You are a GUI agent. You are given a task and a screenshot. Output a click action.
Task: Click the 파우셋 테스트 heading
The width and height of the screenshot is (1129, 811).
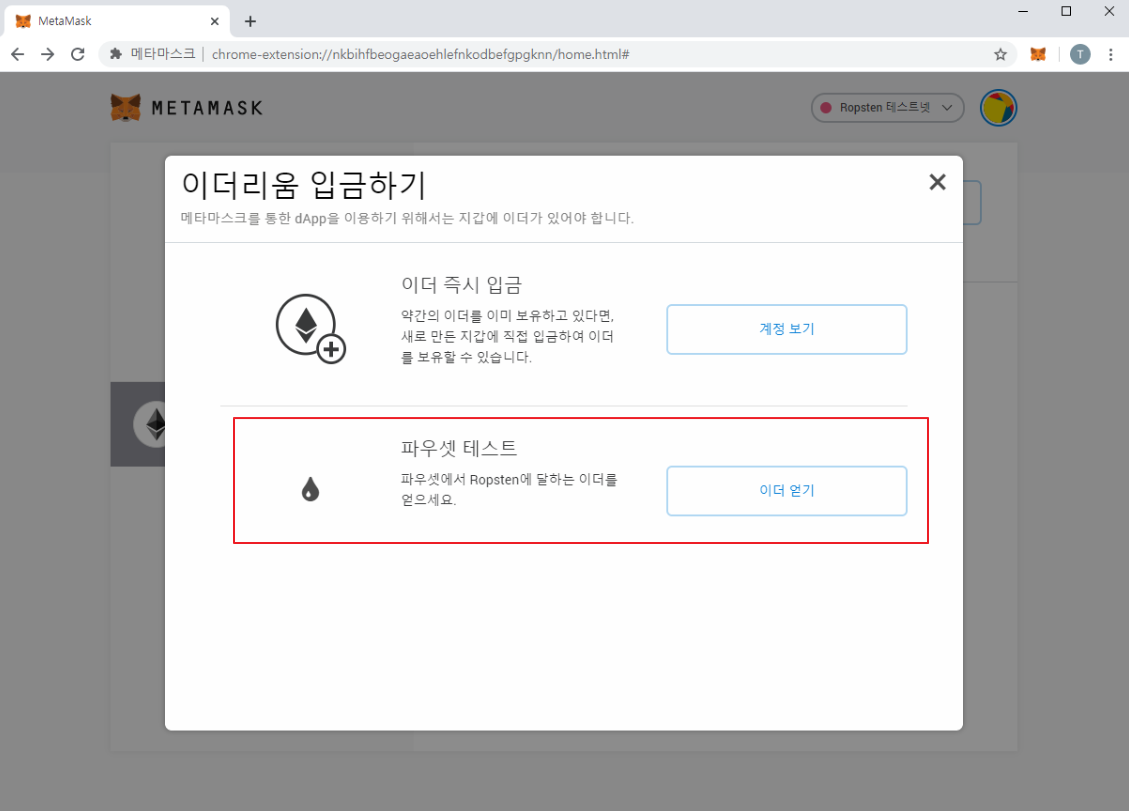tap(459, 448)
